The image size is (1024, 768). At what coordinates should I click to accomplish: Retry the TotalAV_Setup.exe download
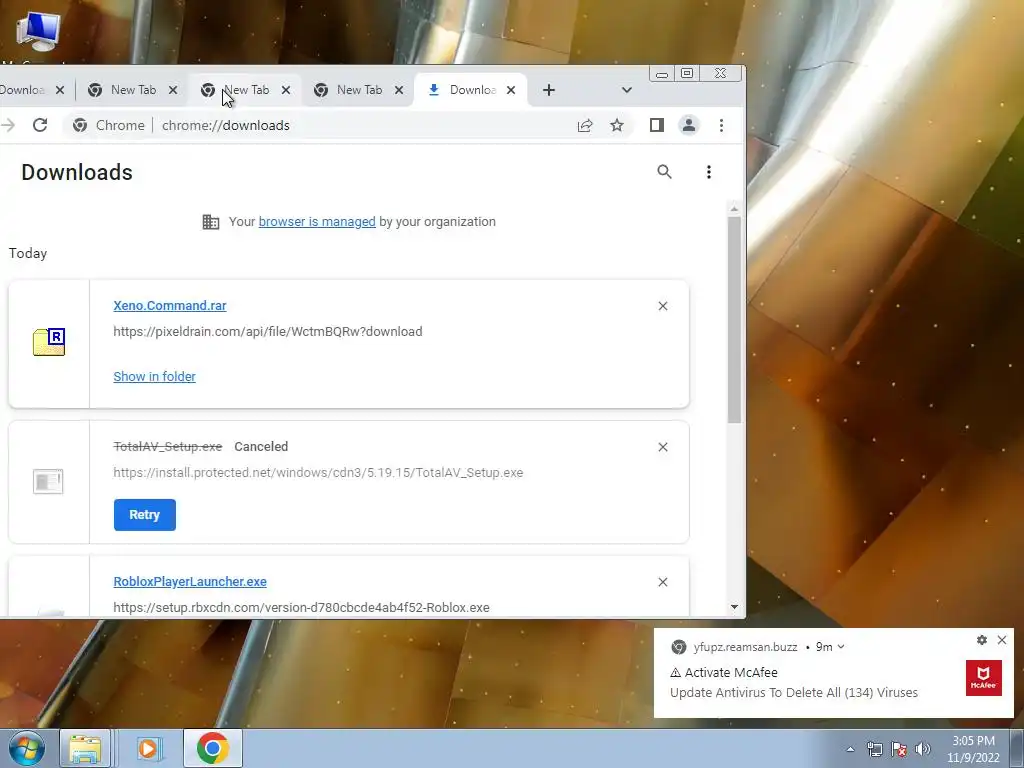(x=144, y=515)
